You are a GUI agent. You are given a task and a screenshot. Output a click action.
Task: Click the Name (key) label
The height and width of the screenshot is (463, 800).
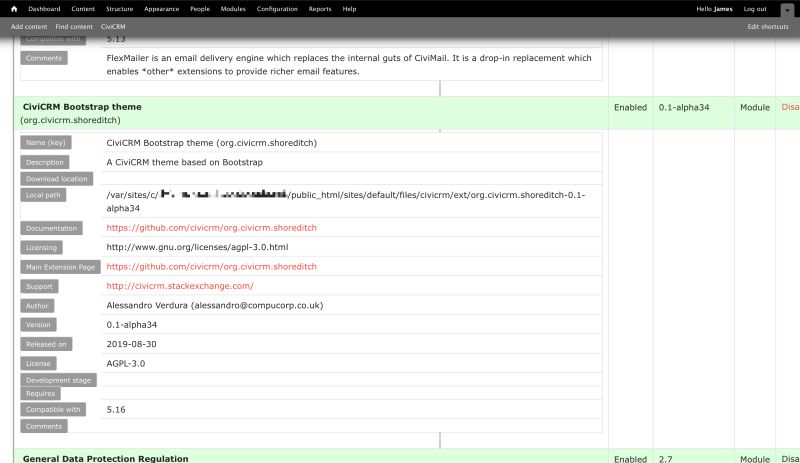(x=46, y=142)
